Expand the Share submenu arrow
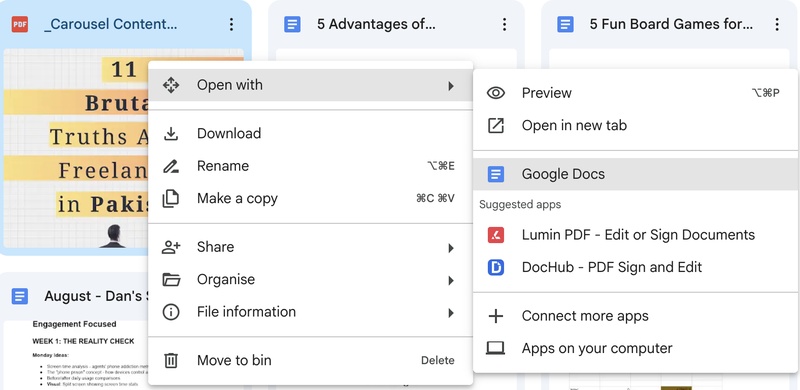 tap(451, 248)
